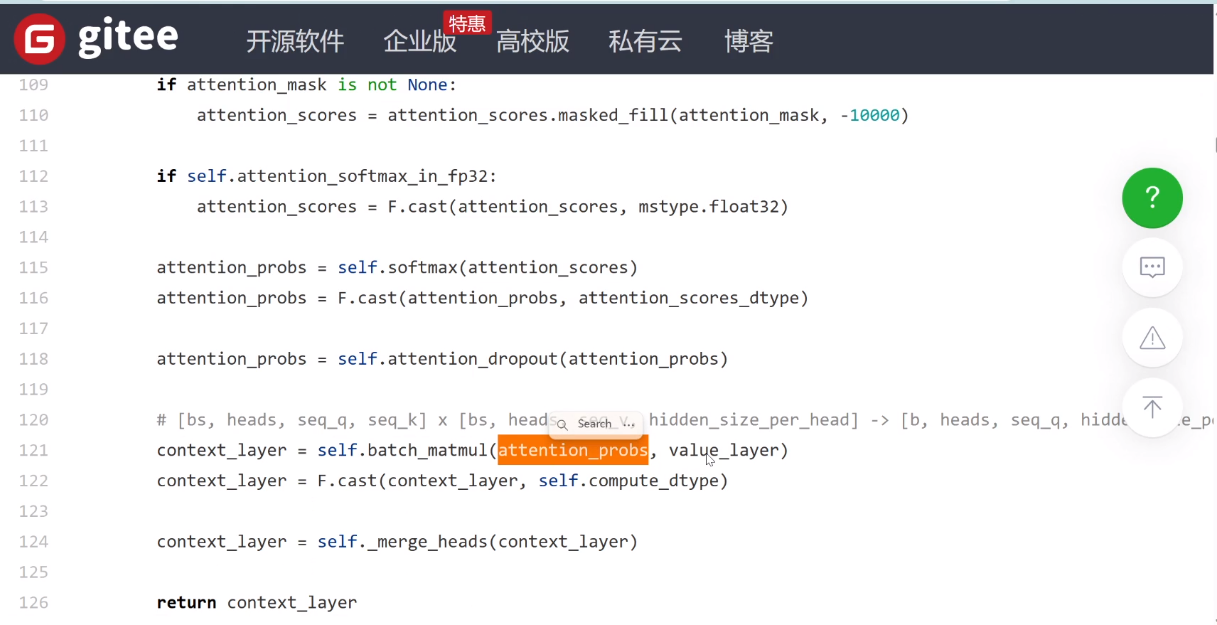This screenshot has width=1217, height=625.
Task: Click the '-10000' value in line 110
Action: pyautogui.click(x=869, y=115)
